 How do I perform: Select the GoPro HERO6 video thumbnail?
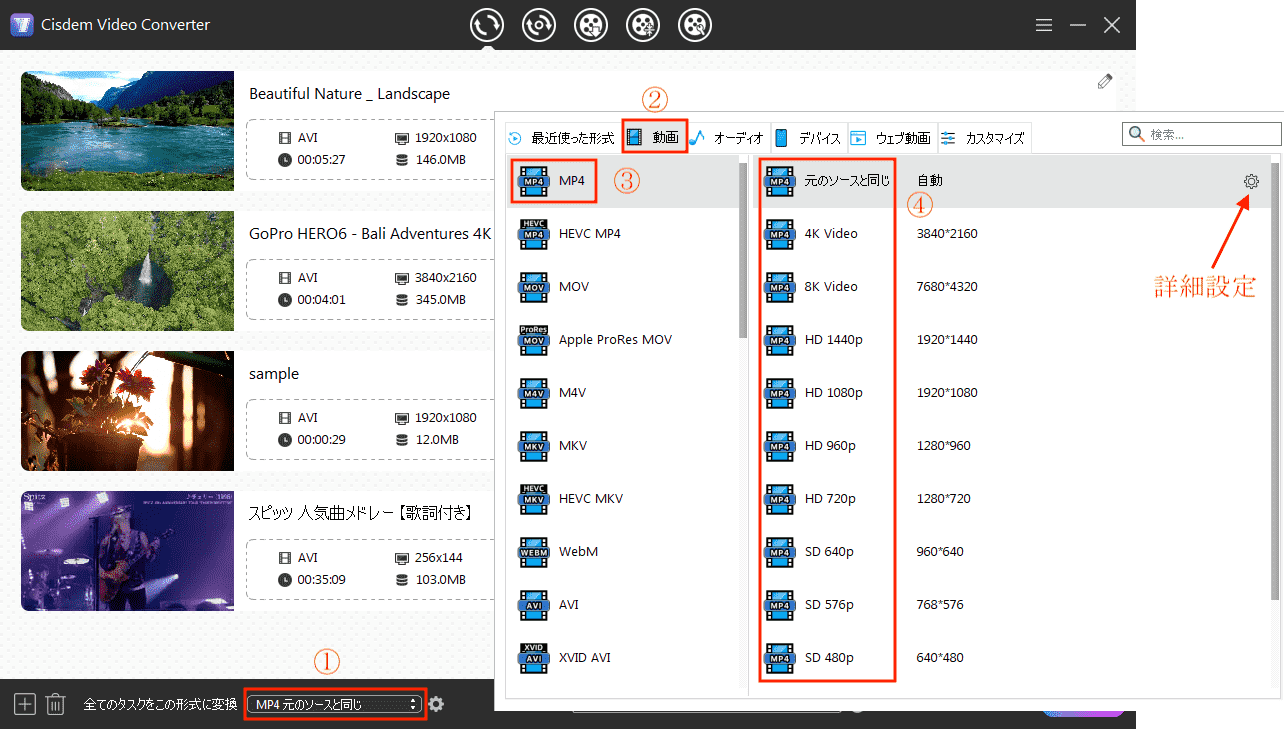click(127, 271)
